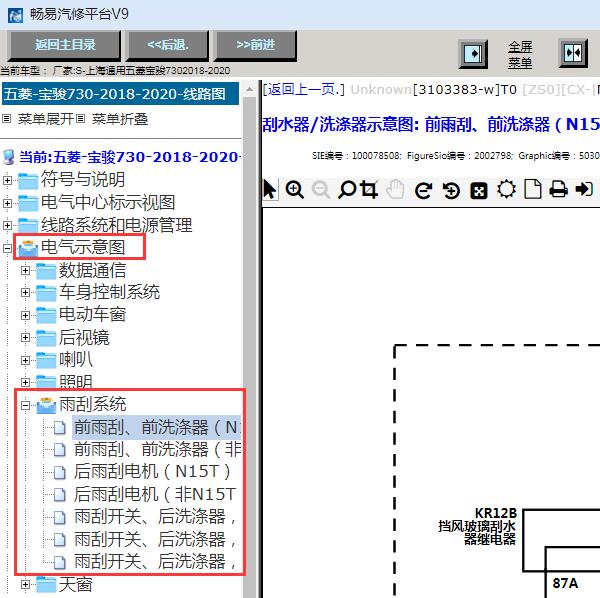The width and height of the screenshot is (600, 598).
Task: Select the 电气示意图 tree node
Action: 83,247
